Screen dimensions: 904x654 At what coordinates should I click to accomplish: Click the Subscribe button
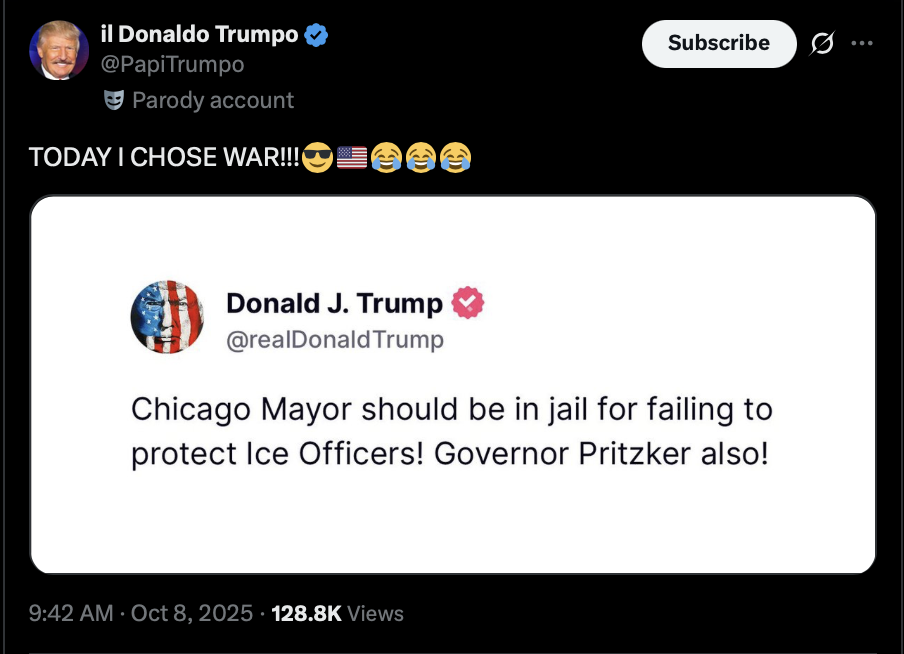coord(719,44)
